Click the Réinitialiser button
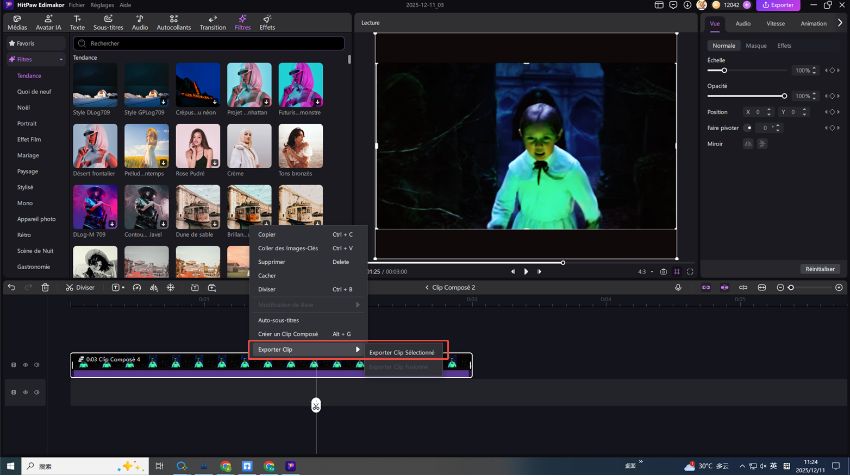The height and width of the screenshot is (476, 850). coord(819,269)
